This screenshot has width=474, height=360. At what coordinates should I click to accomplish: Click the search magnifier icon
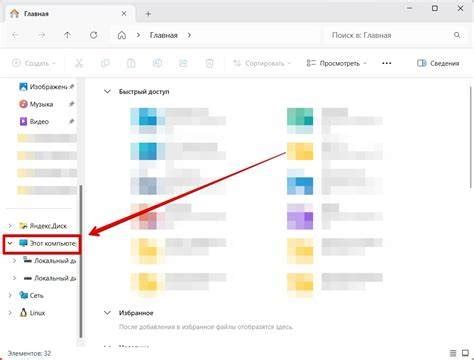click(x=457, y=35)
